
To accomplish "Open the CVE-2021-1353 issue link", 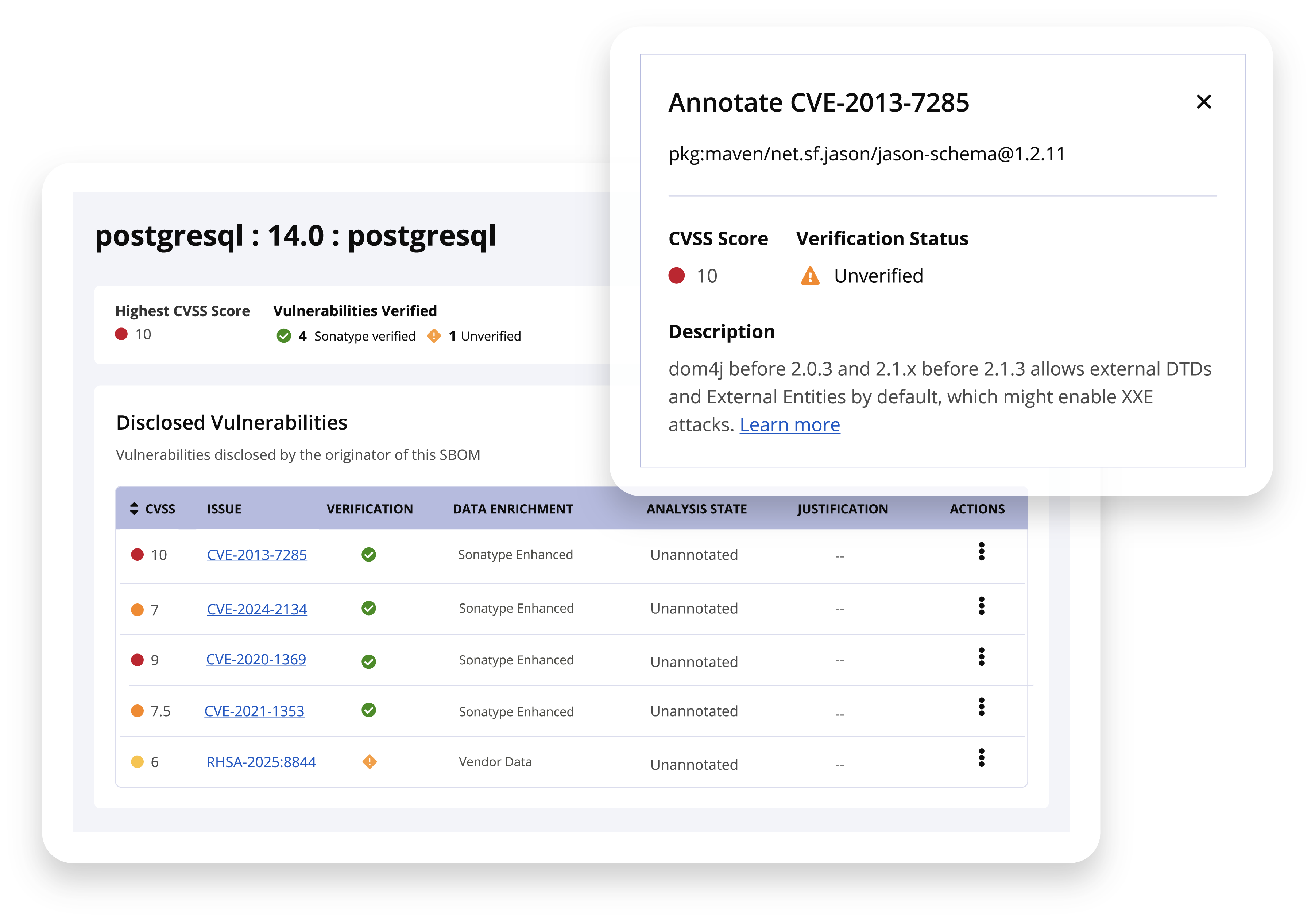I will point(254,711).
